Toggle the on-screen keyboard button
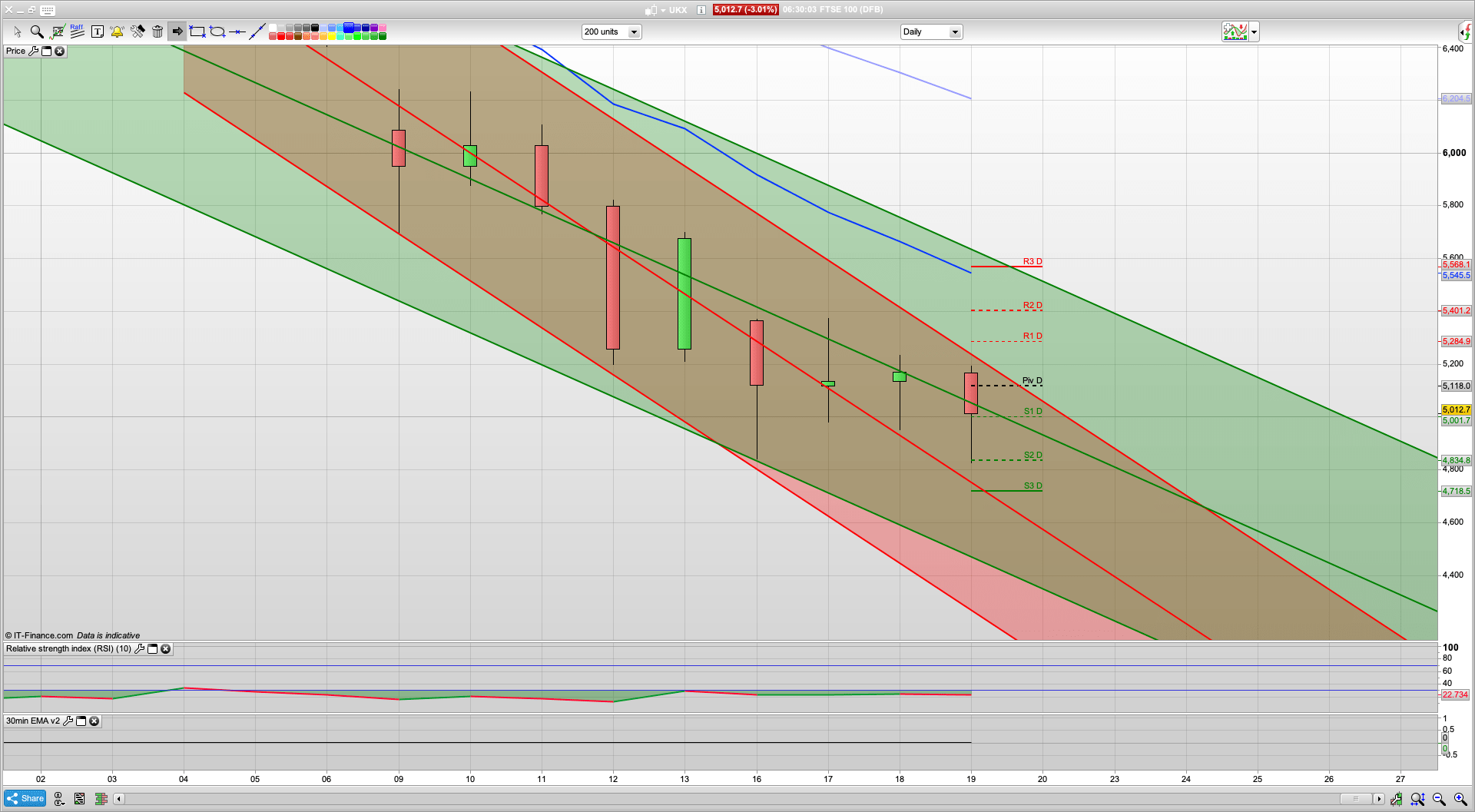Image resolution: width=1475 pixels, height=812 pixels. point(48,10)
